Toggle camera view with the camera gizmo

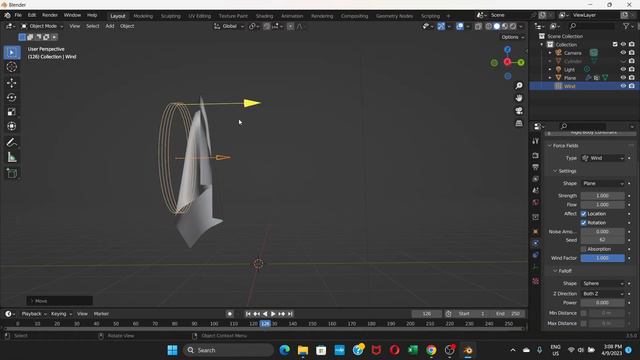pyautogui.click(x=519, y=111)
